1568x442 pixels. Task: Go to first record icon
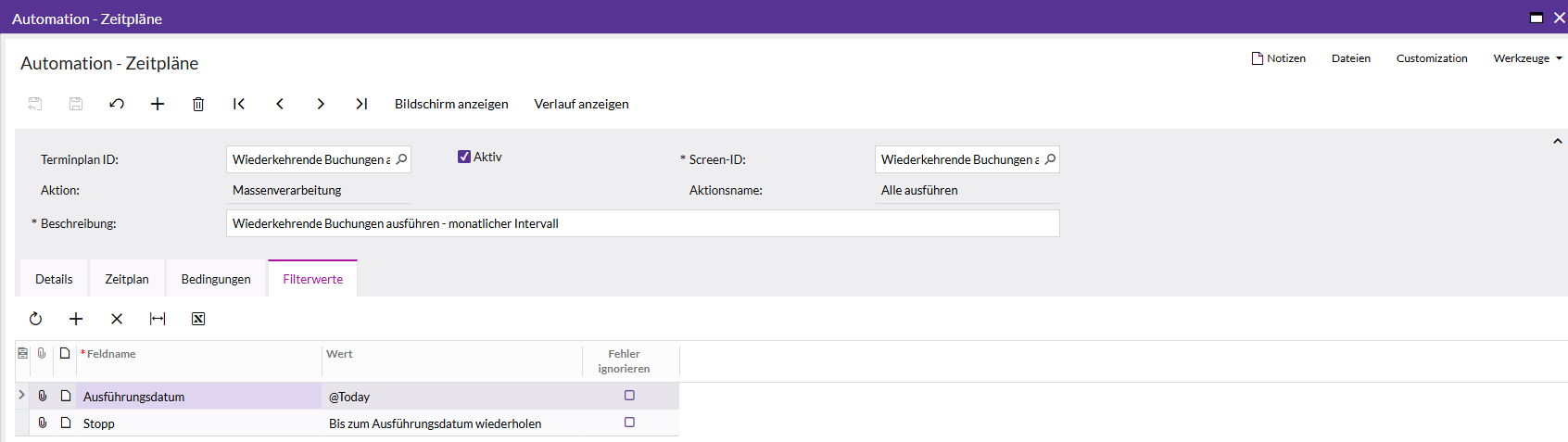point(239,104)
